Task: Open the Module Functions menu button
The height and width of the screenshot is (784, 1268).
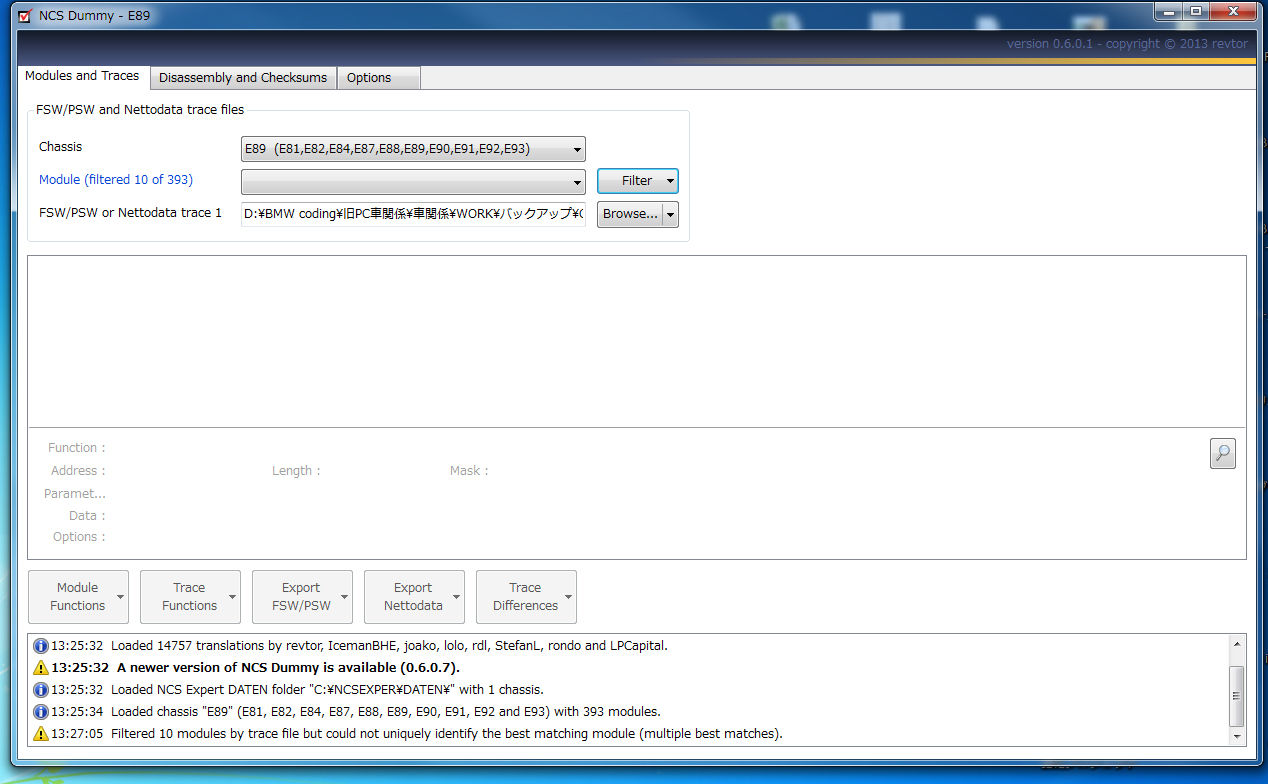Action: (x=78, y=597)
